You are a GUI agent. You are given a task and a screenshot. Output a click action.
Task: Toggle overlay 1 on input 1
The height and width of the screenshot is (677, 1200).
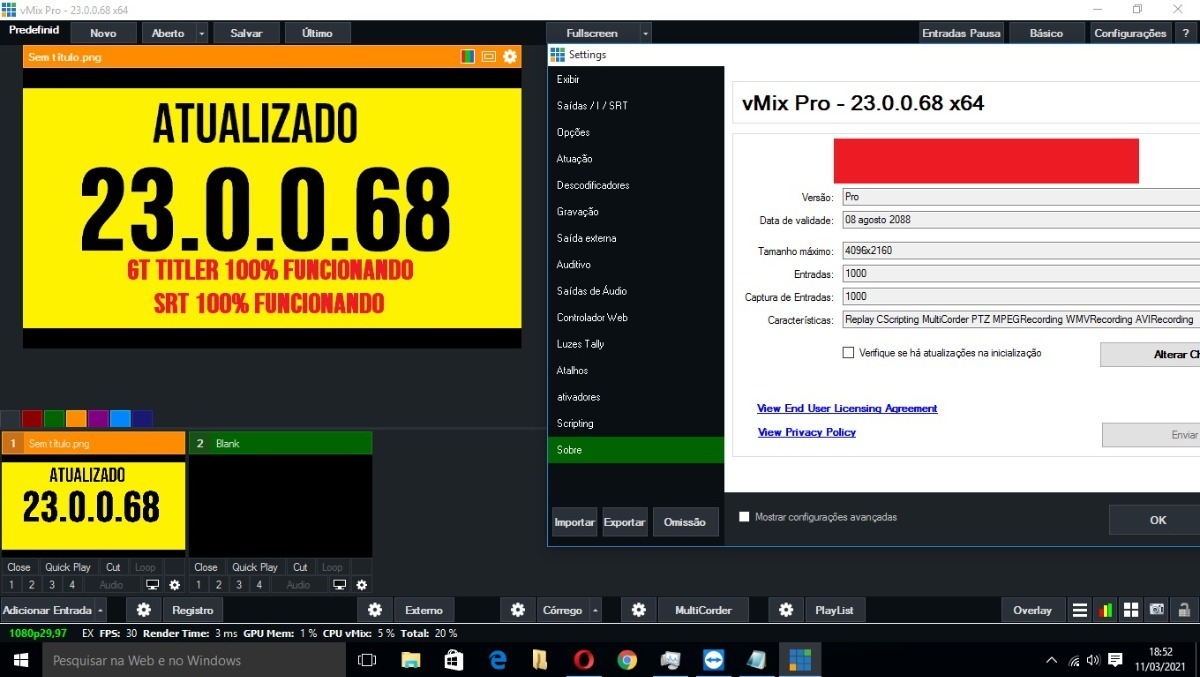[11, 585]
